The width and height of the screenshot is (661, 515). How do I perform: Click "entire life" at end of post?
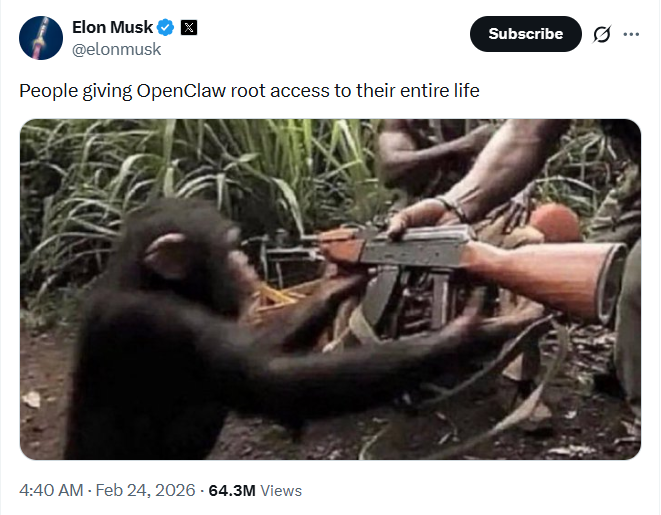click(x=440, y=91)
